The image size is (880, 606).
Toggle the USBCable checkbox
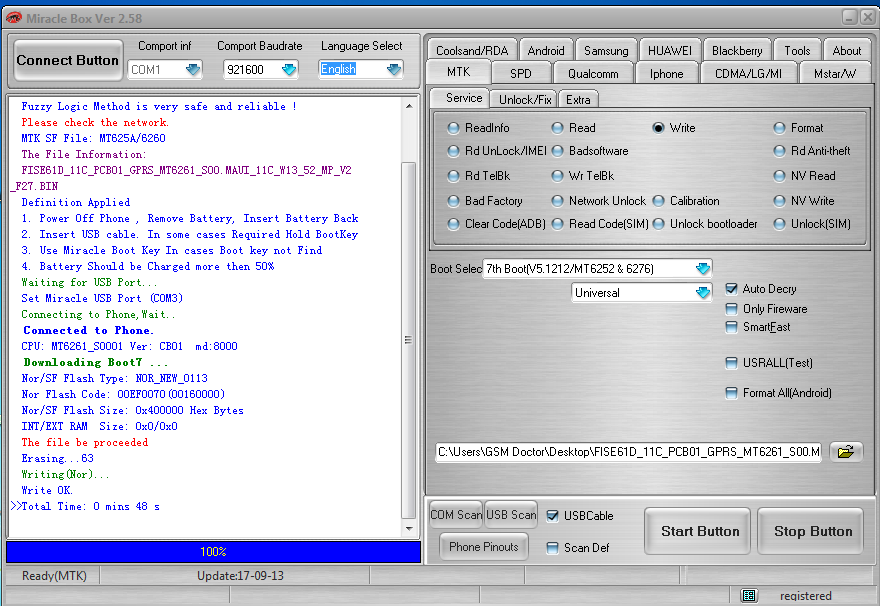552,516
